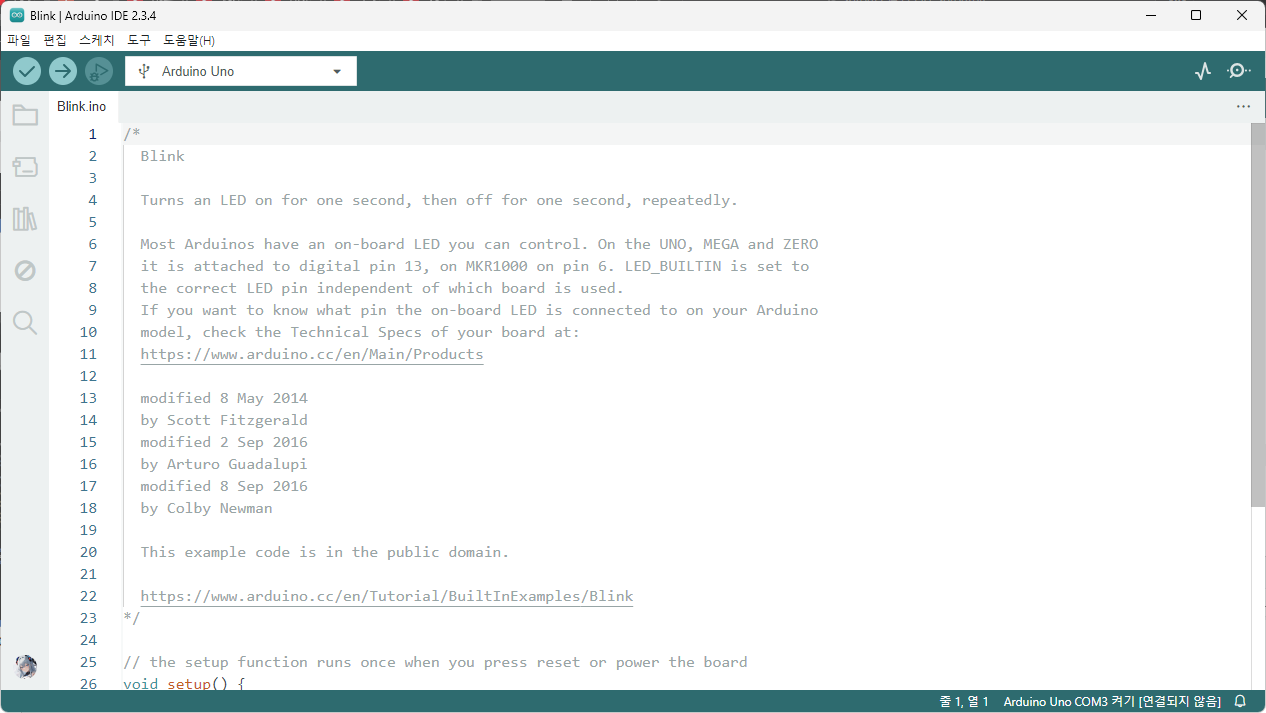
Task: Click the word Blink on line 2
Action: [x=162, y=156]
